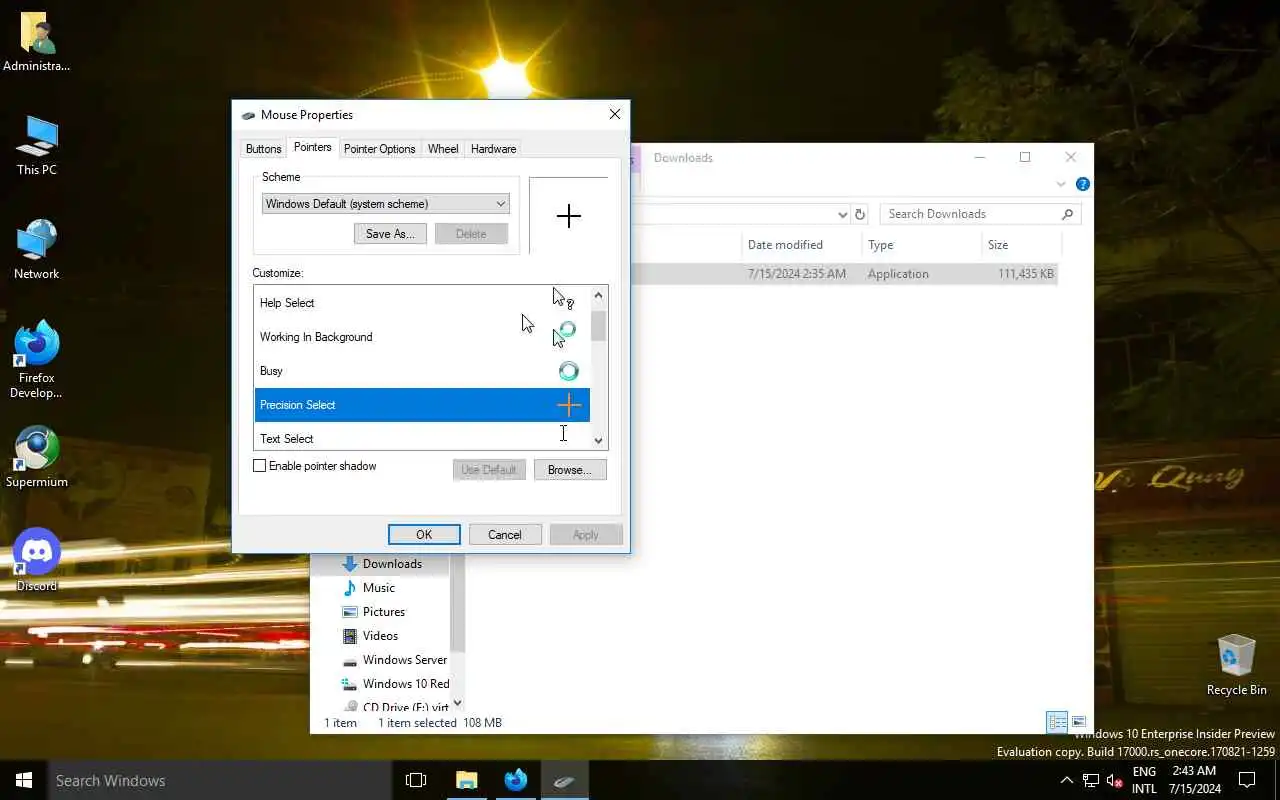Click the Search Windows taskbar box
This screenshot has width=1280, height=800.
pyautogui.click(x=219, y=780)
